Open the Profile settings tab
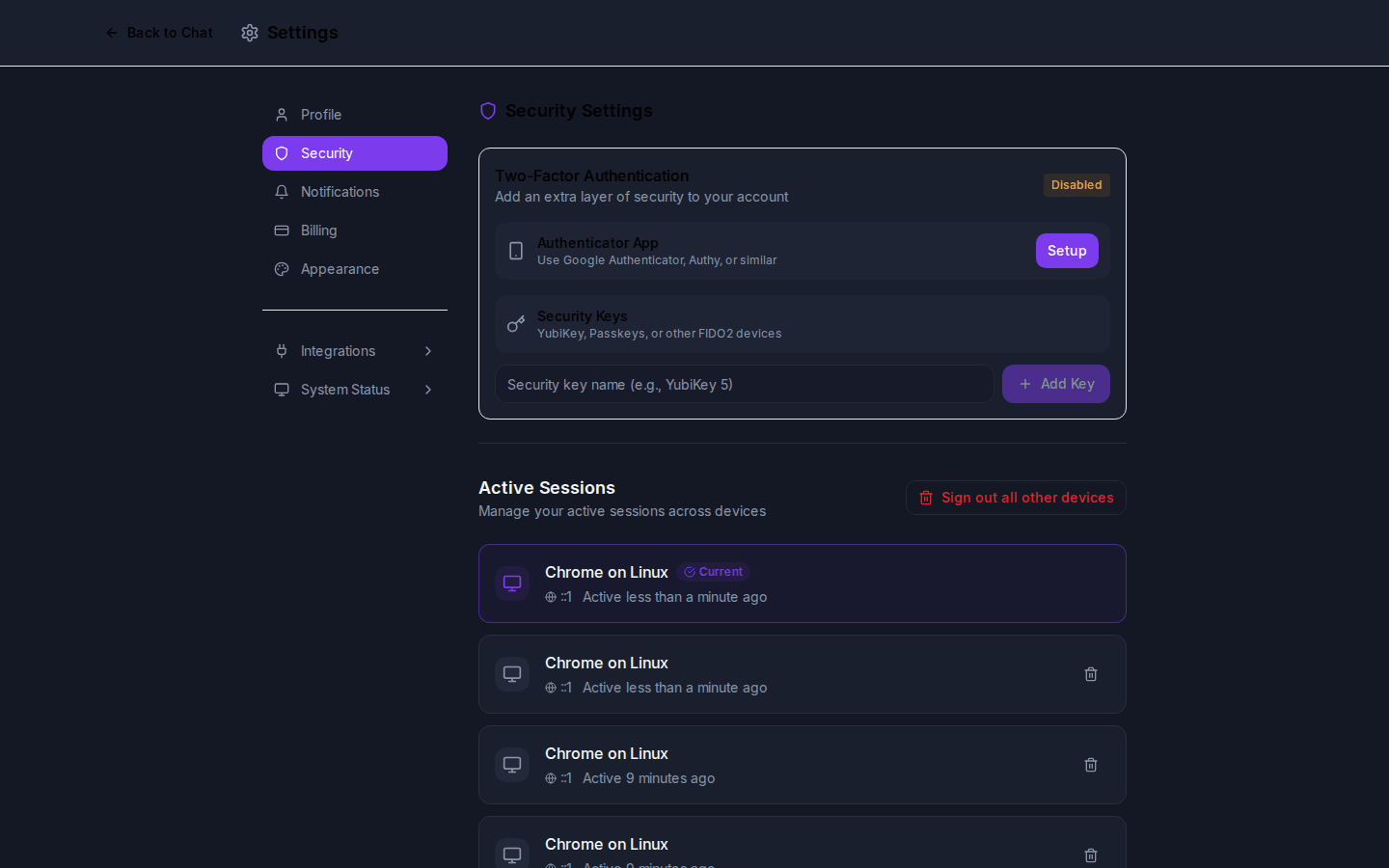 tap(355, 115)
